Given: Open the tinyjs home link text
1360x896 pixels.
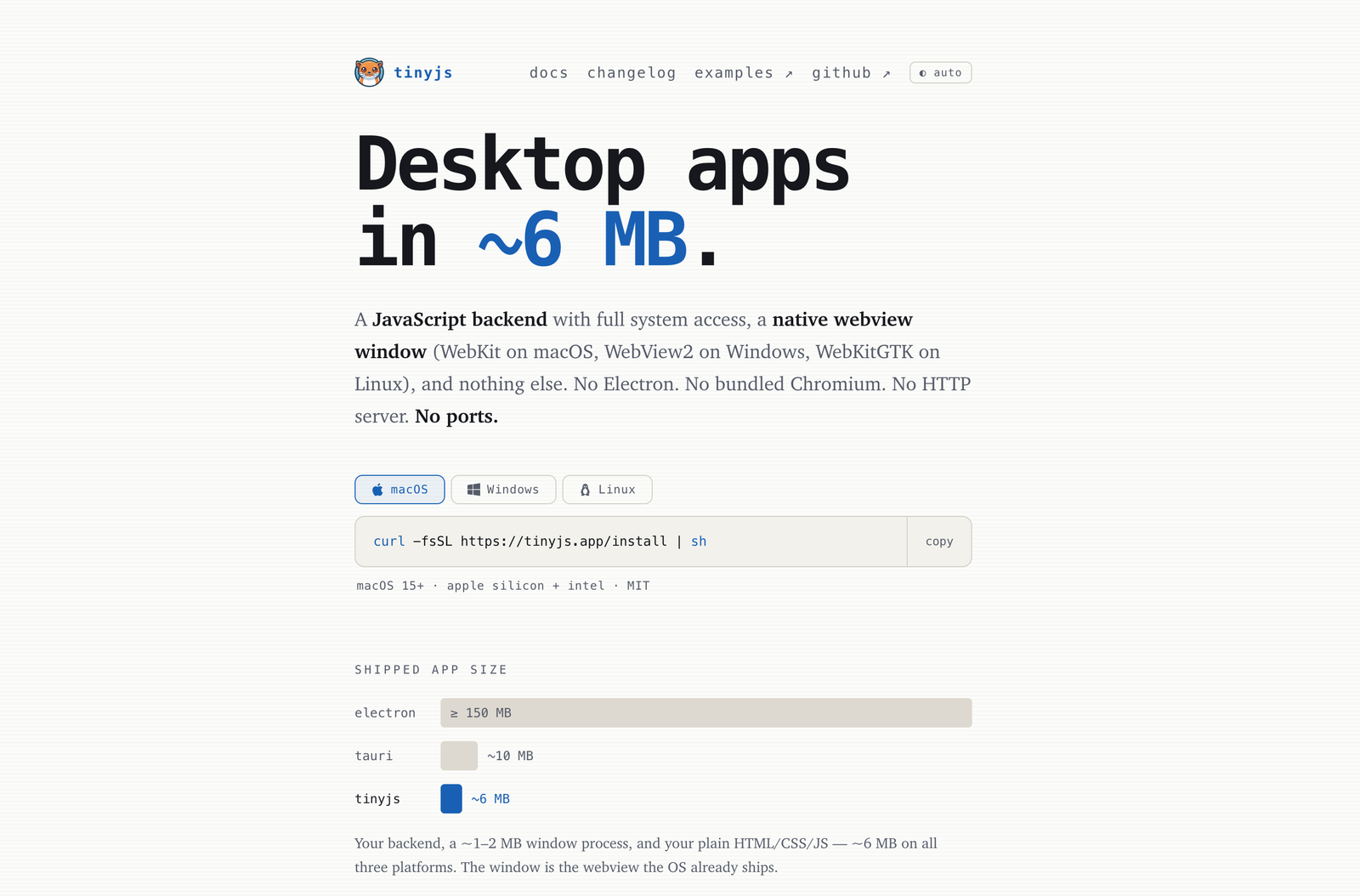Looking at the screenshot, I should click(x=422, y=73).
